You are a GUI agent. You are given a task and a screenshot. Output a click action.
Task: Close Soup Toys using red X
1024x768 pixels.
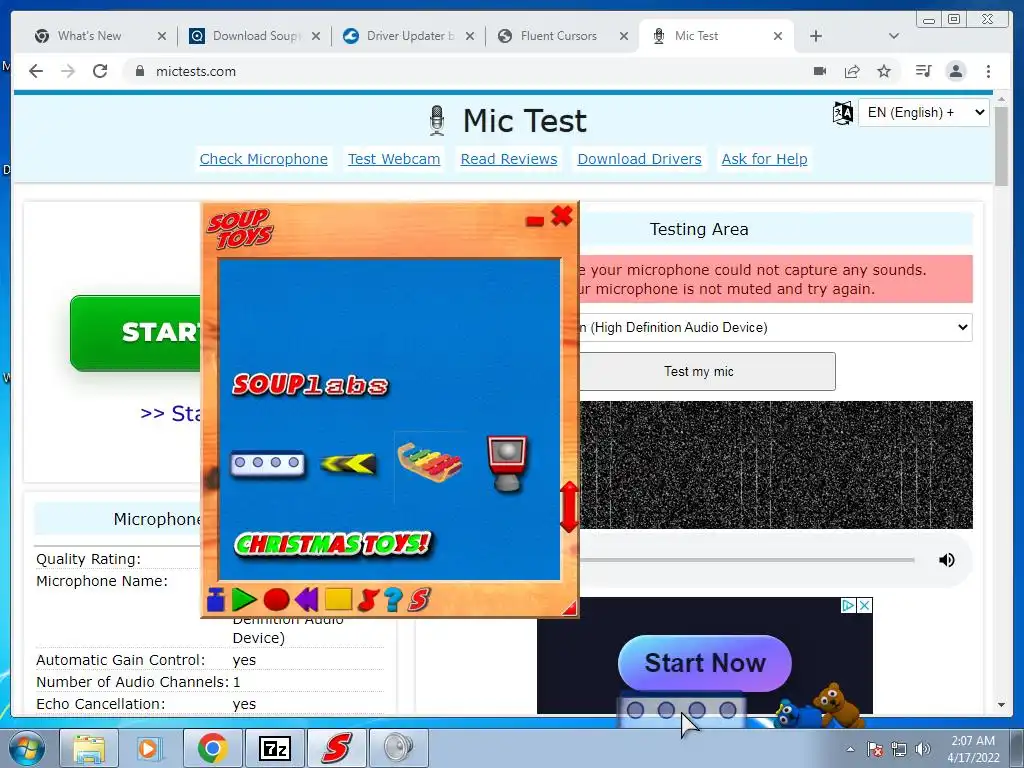pyautogui.click(x=562, y=216)
